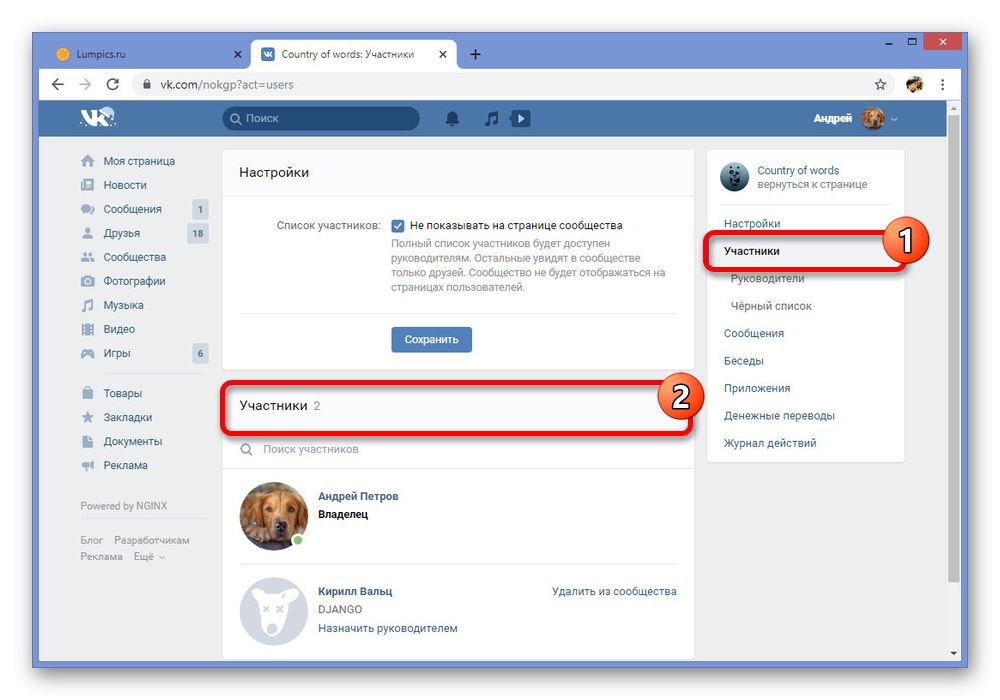Open Кирилл Вальц profile name link
The width and height of the screenshot is (1000, 700).
coord(355,592)
